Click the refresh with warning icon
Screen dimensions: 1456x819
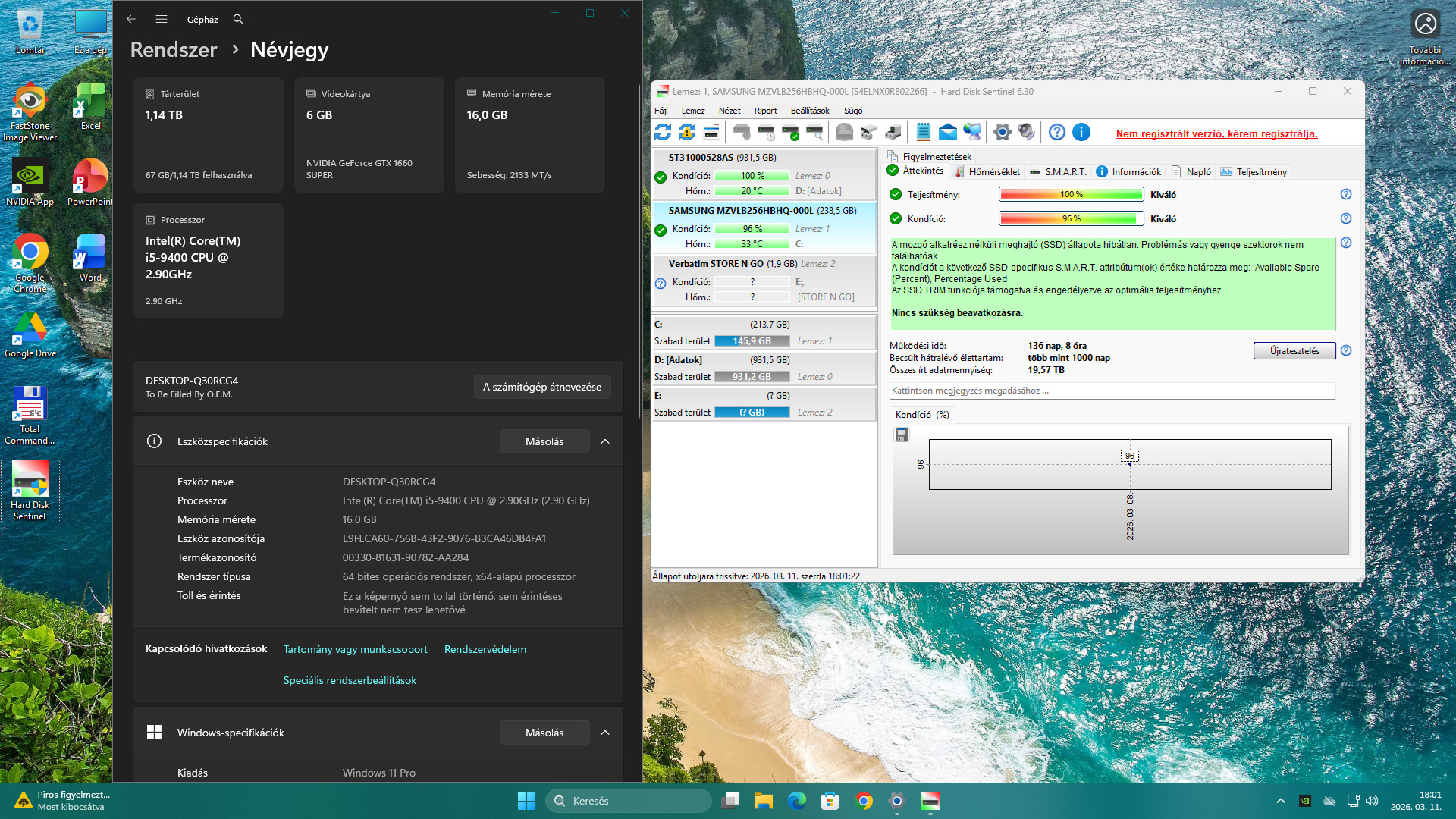click(687, 132)
